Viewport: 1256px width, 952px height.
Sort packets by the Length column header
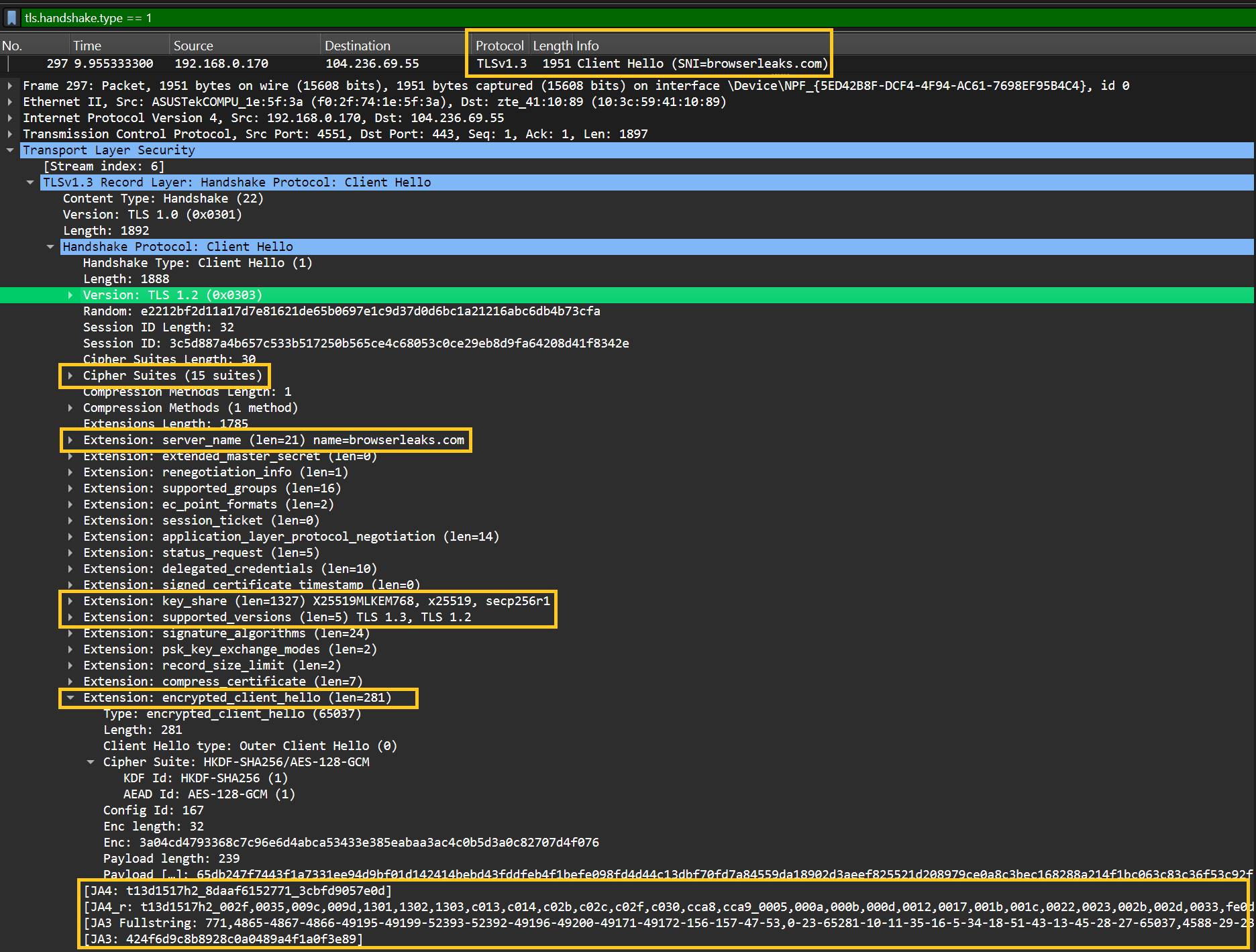click(552, 46)
